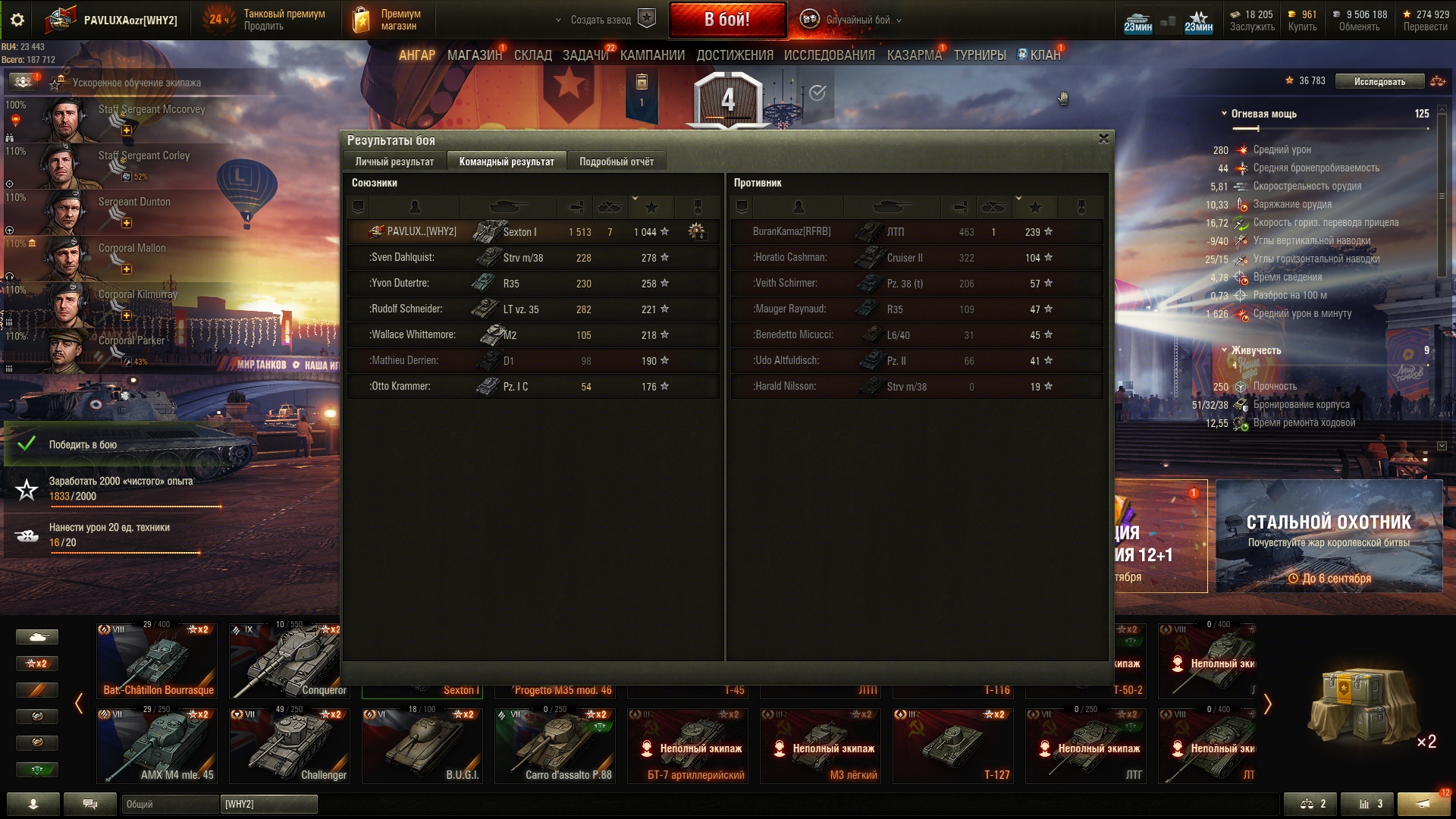Switch to Личный результат tab
Viewport: 1456px width, 819px height.
tap(394, 162)
